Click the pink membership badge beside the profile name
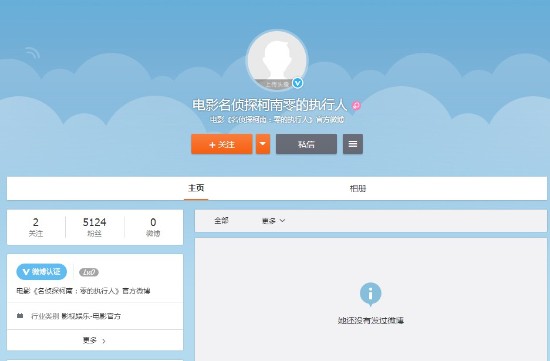The height and width of the screenshot is (361, 550). click(x=356, y=106)
